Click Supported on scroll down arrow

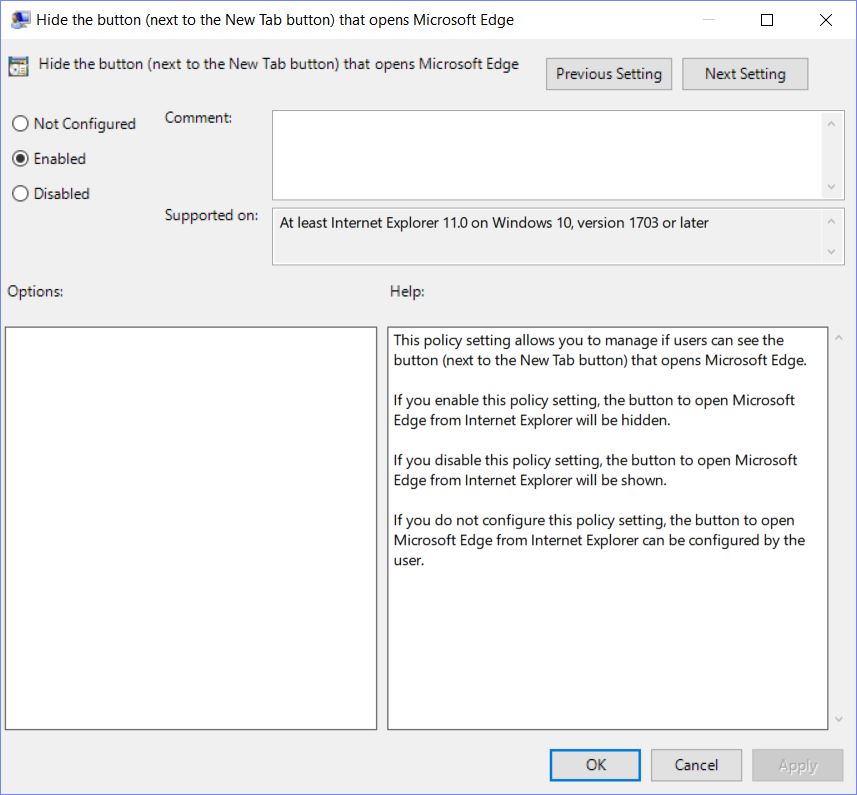(831, 252)
